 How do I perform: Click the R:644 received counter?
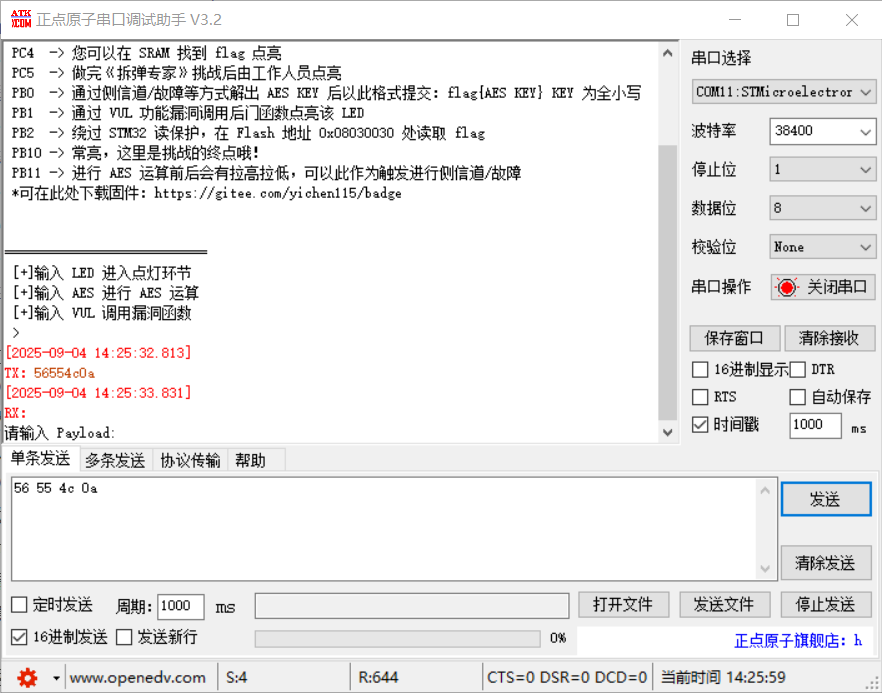(x=378, y=678)
